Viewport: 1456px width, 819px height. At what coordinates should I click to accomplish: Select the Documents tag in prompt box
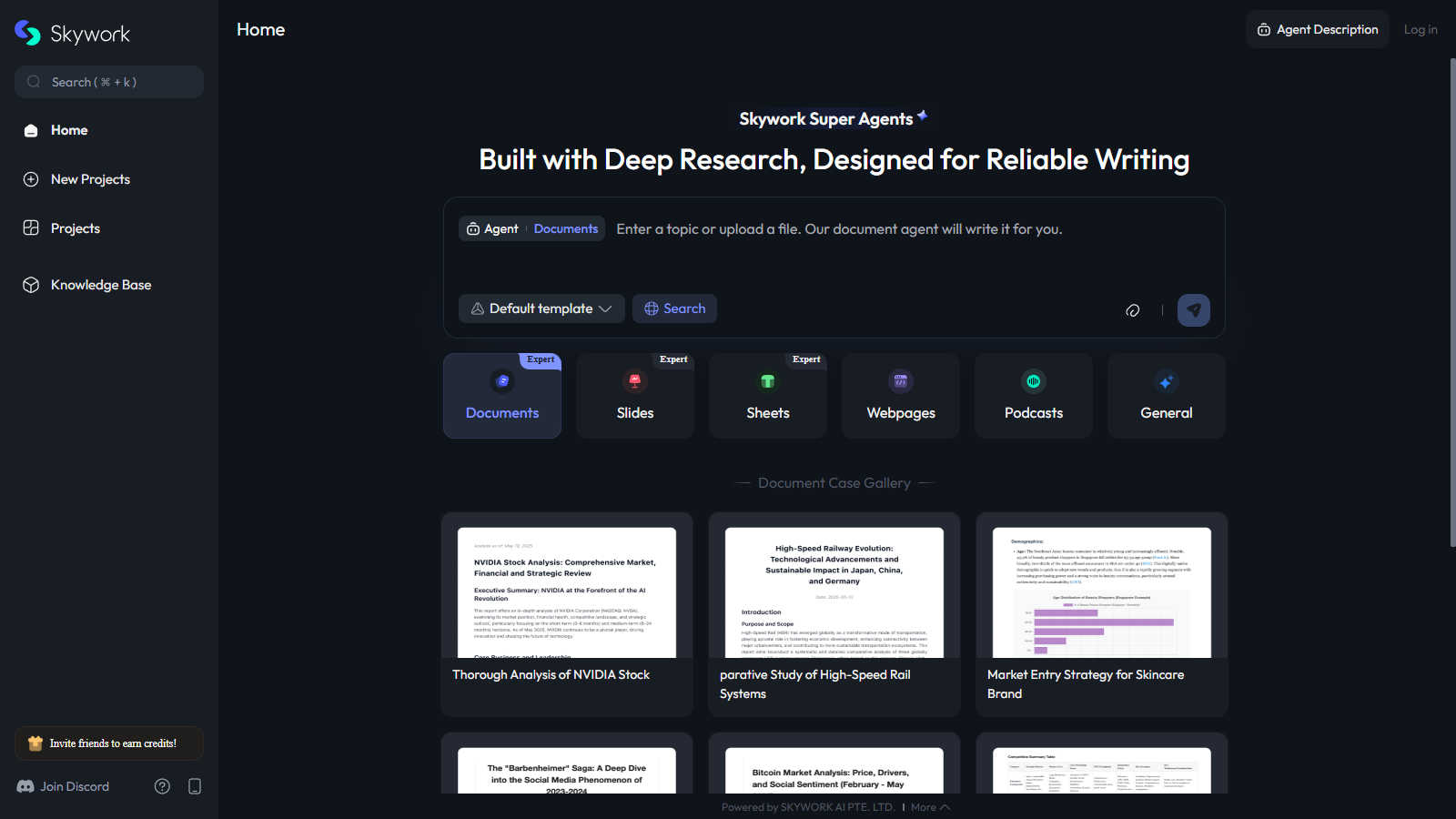tap(566, 228)
